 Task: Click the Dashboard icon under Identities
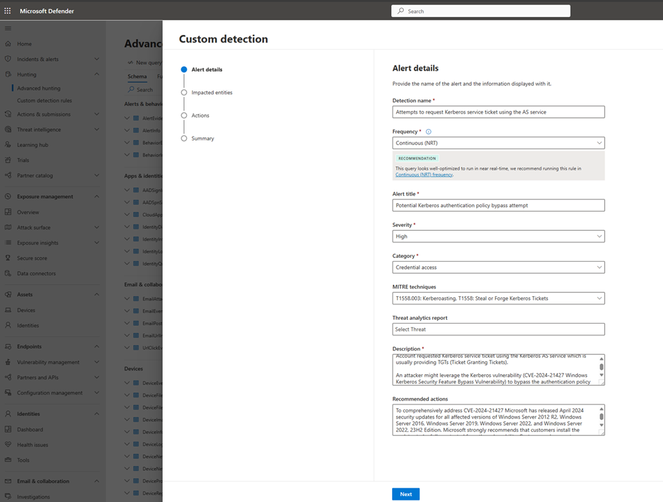tap(8, 429)
